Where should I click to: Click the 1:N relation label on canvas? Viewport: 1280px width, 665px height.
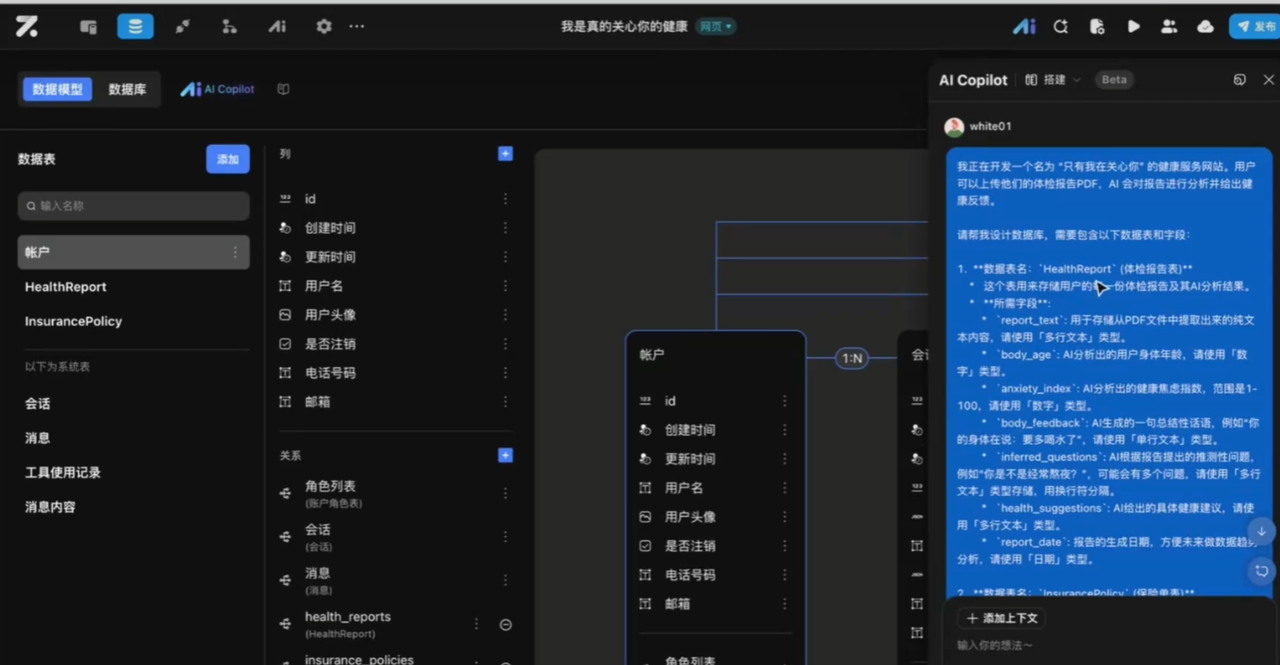click(x=851, y=358)
